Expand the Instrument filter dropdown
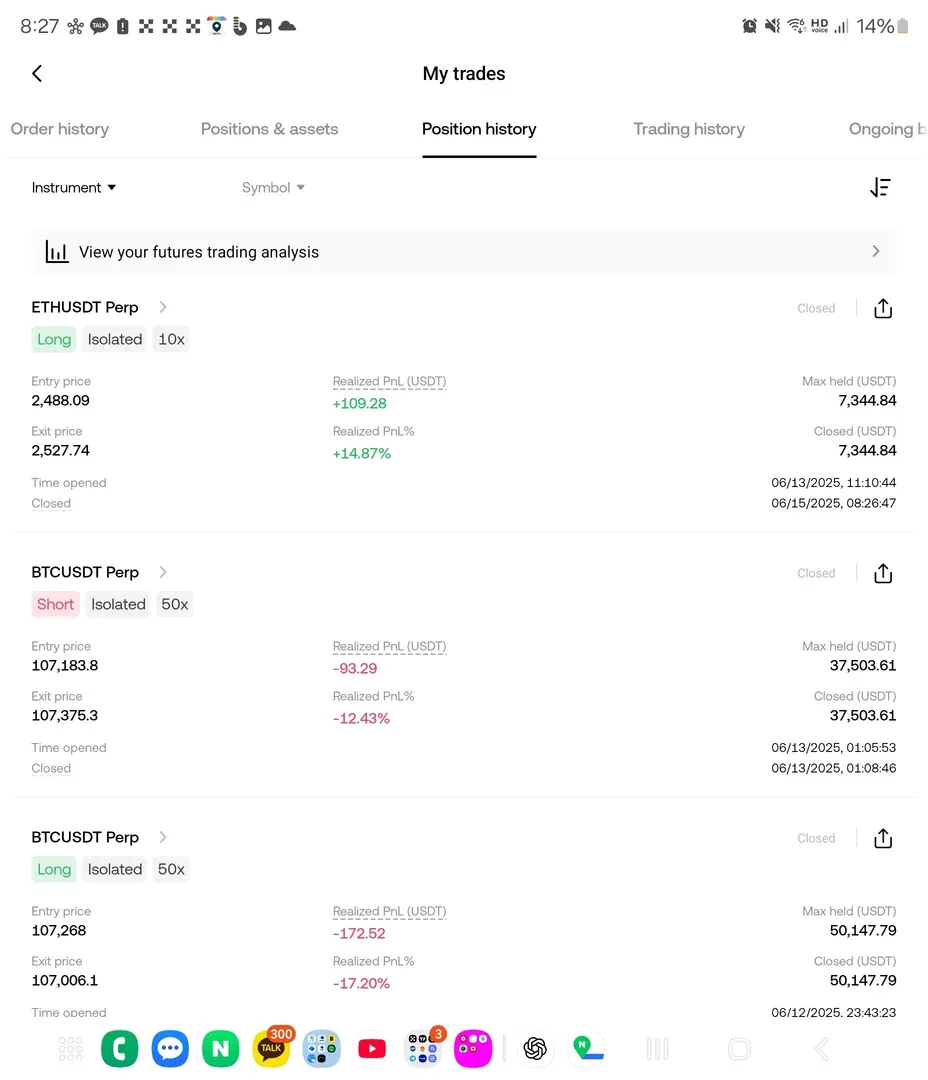This screenshot has width=928, height=1080. [x=74, y=187]
